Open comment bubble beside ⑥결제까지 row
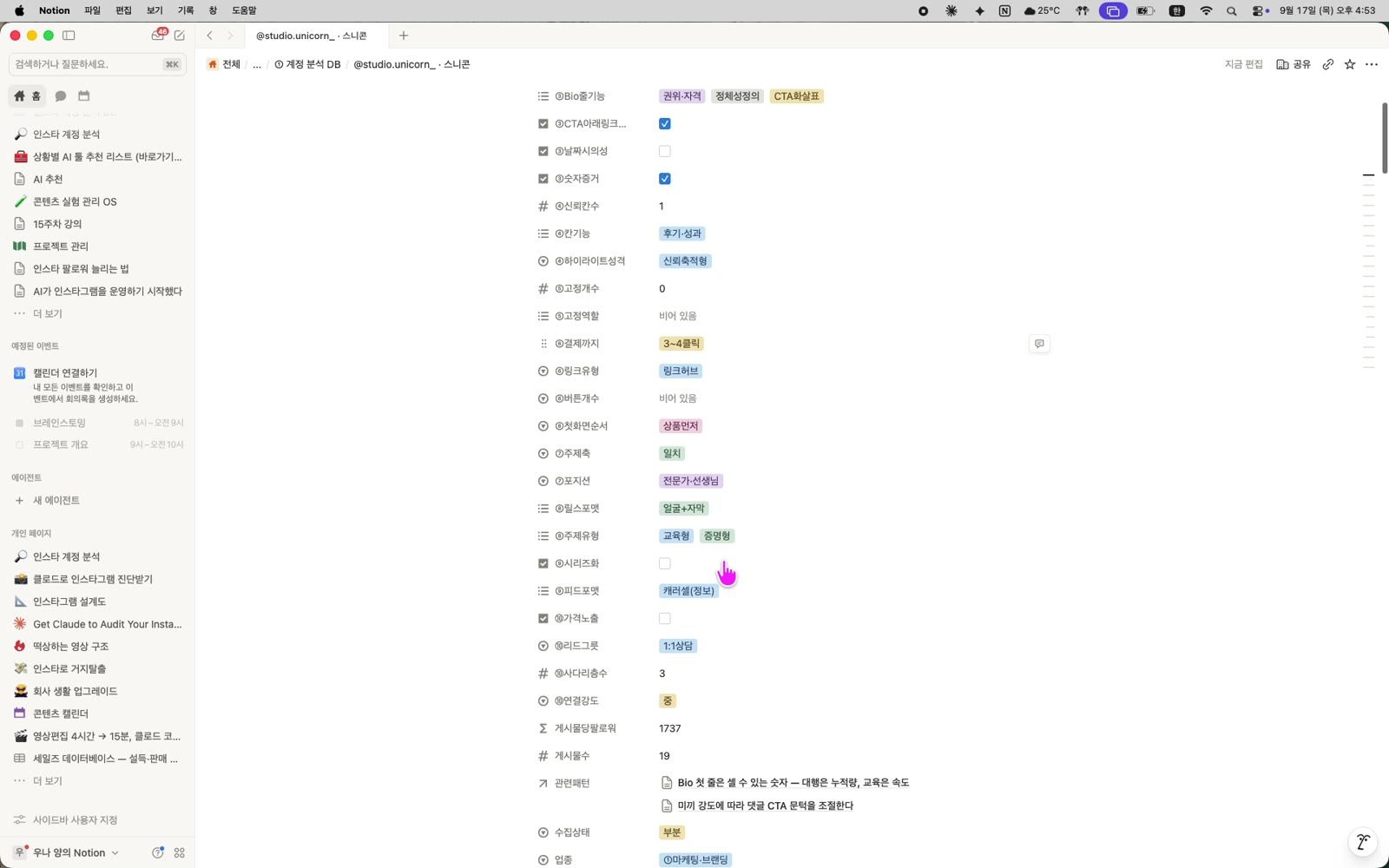The height and width of the screenshot is (868, 1389). (1039, 344)
